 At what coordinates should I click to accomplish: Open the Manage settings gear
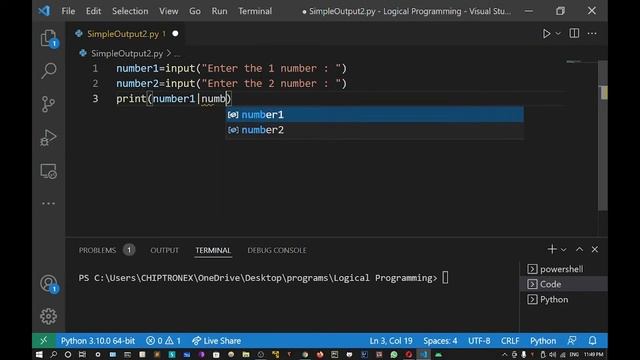(x=48, y=316)
